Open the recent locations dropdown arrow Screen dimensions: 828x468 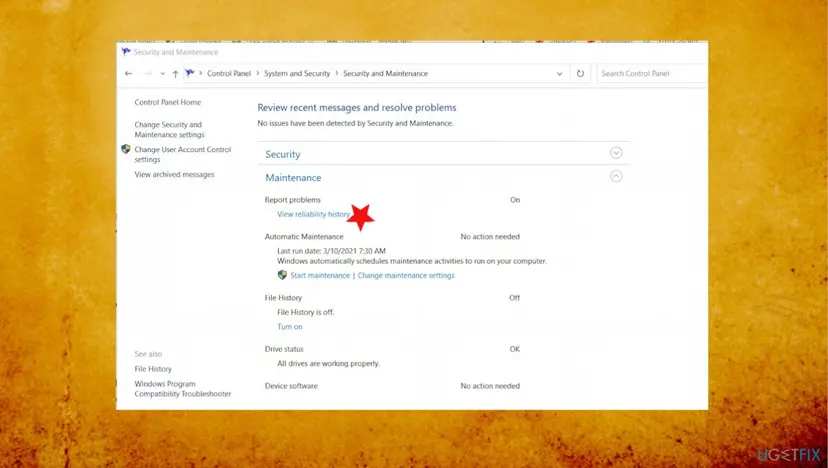[163, 74]
